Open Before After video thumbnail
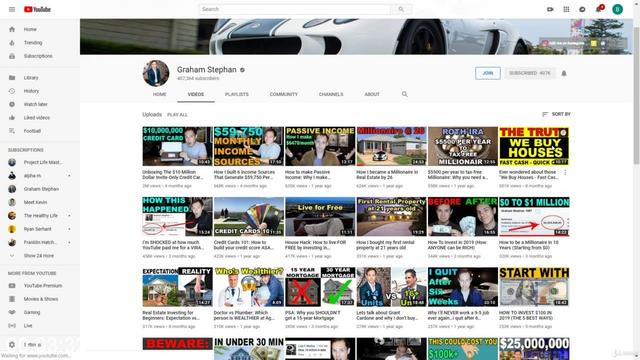This screenshot has width=640, height=360. coord(462,216)
